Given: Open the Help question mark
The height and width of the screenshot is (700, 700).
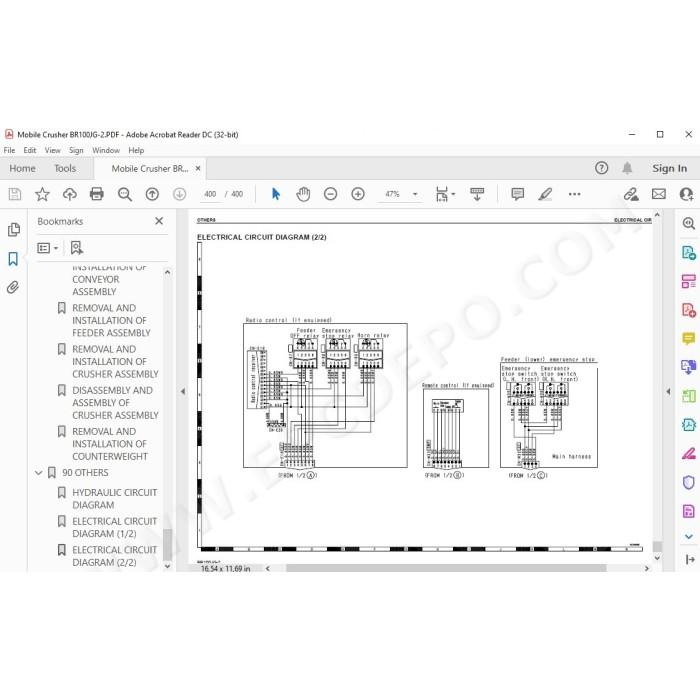Looking at the screenshot, I should (x=601, y=168).
